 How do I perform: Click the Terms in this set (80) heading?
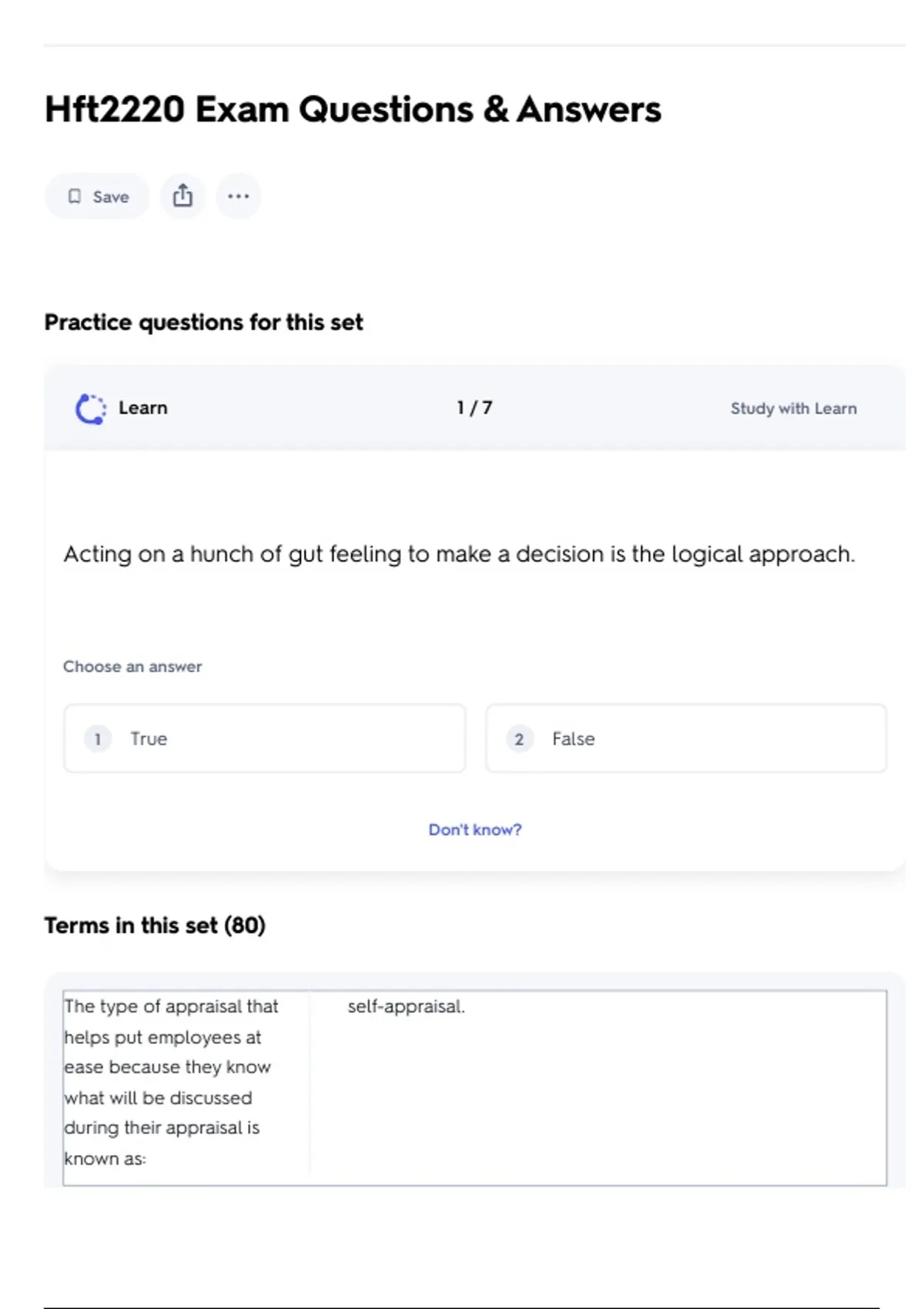pyautogui.click(x=155, y=926)
